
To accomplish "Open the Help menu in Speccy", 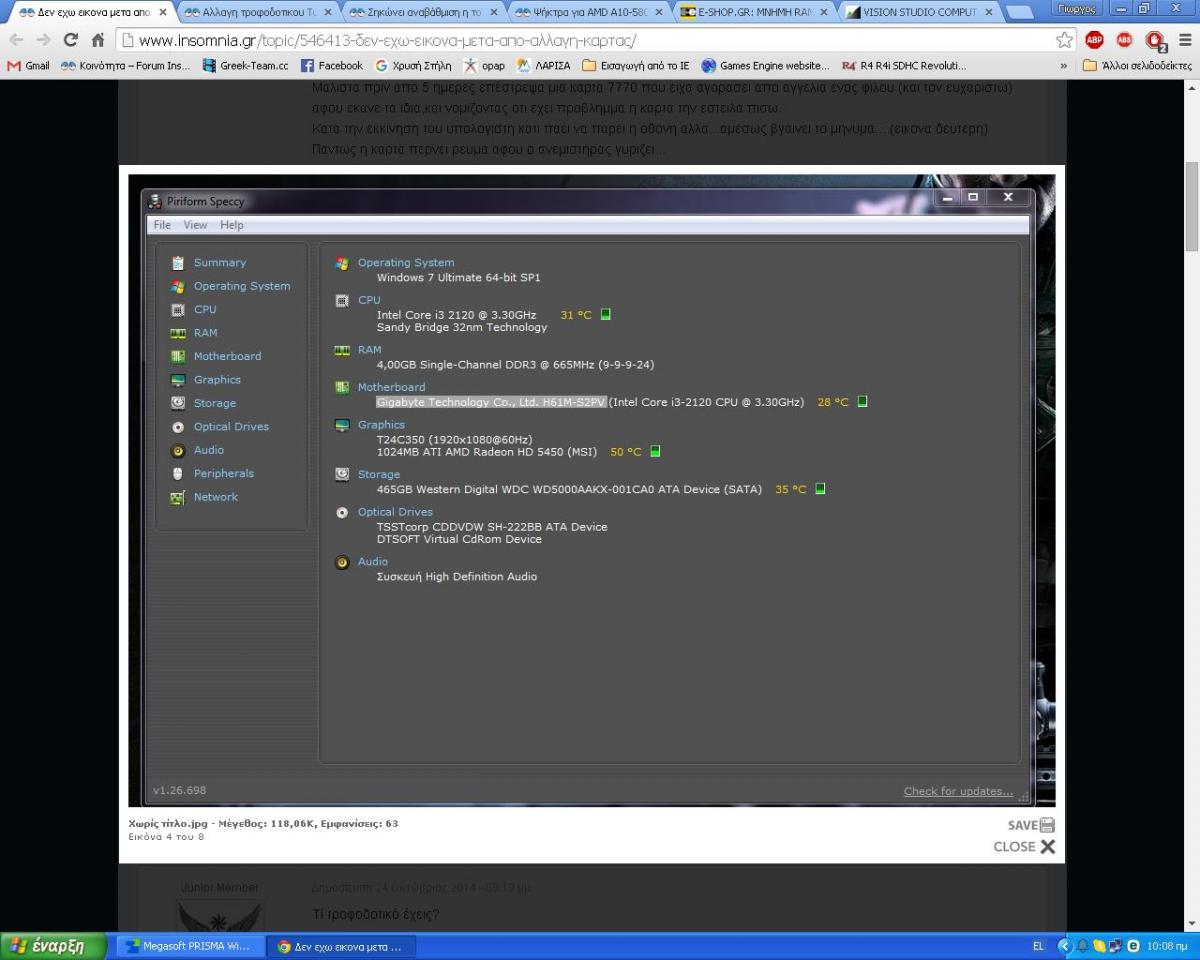I will (x=232, y=225).
